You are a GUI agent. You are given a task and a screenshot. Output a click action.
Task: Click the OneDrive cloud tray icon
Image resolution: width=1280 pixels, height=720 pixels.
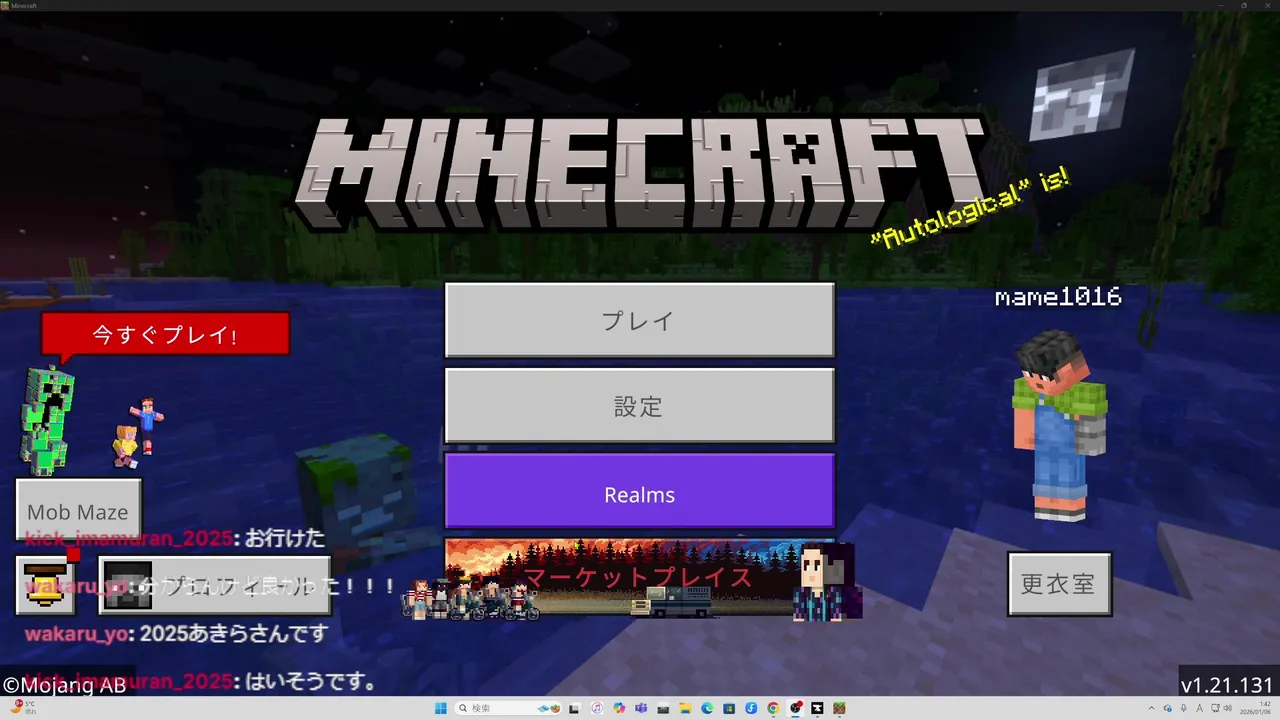click(1167, 708)
